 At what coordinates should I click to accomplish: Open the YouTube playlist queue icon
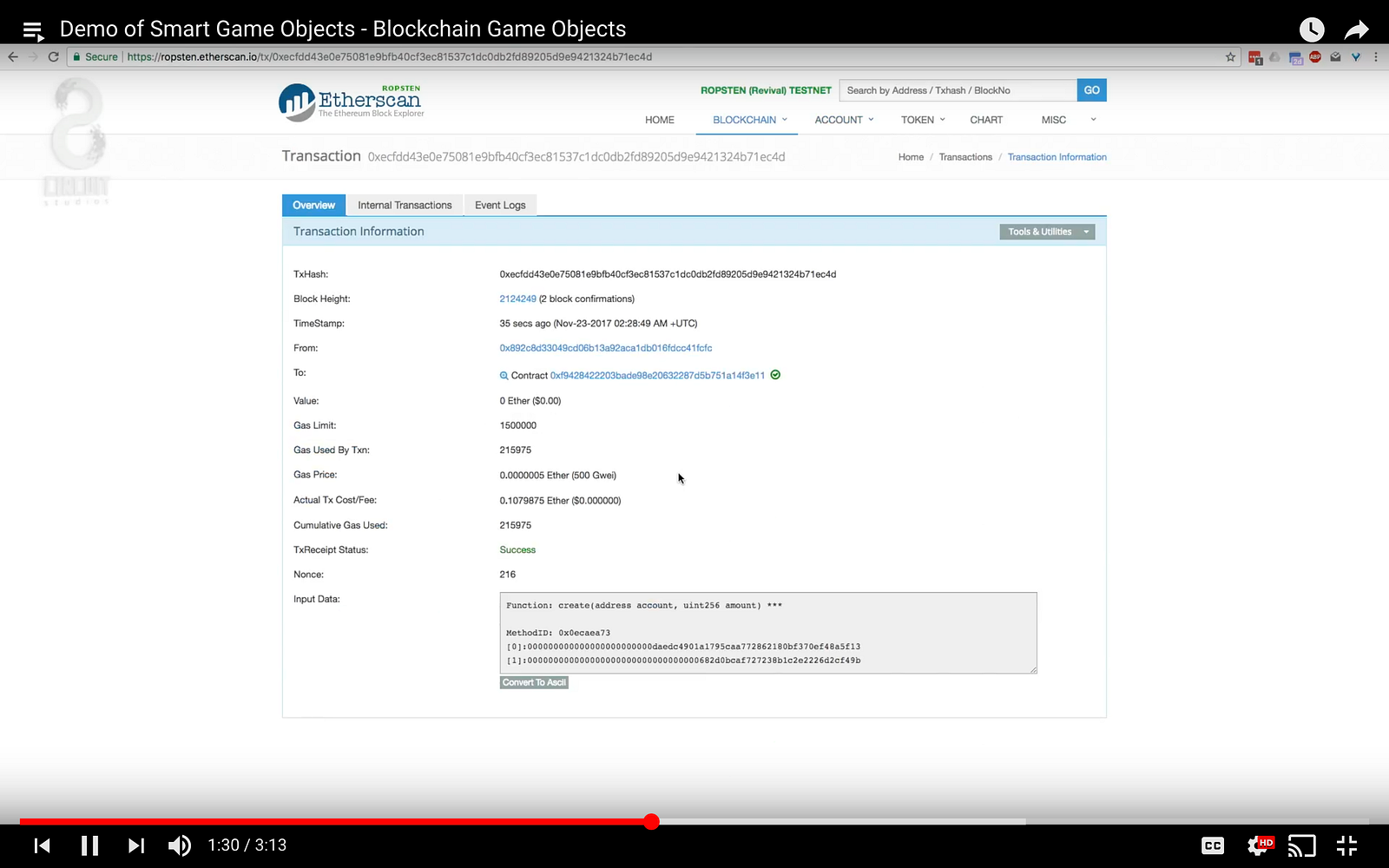pos(33,30)
